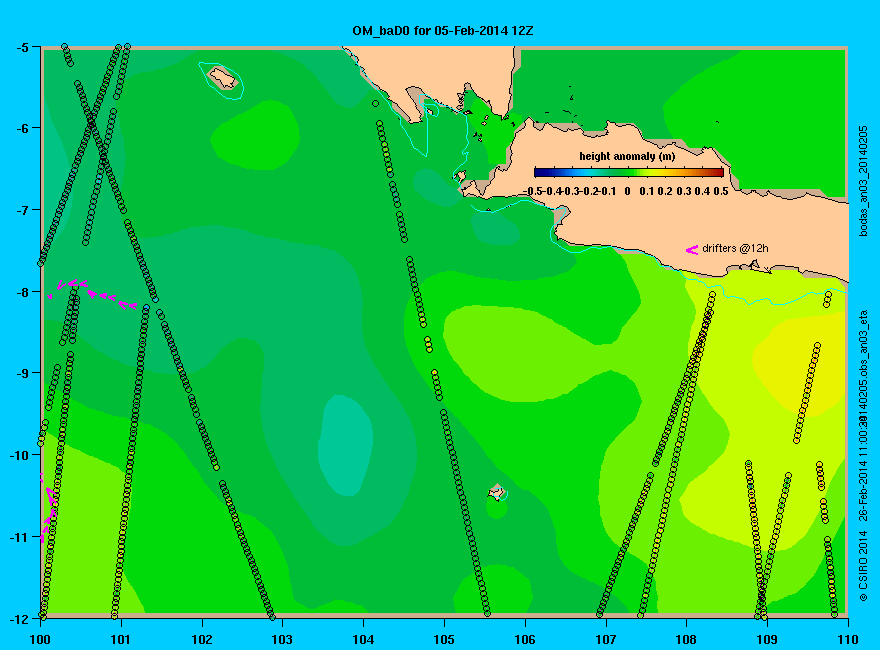Click the y-axis label -5
The width and height of the screenshot is (880, 650).
point(22,47)
